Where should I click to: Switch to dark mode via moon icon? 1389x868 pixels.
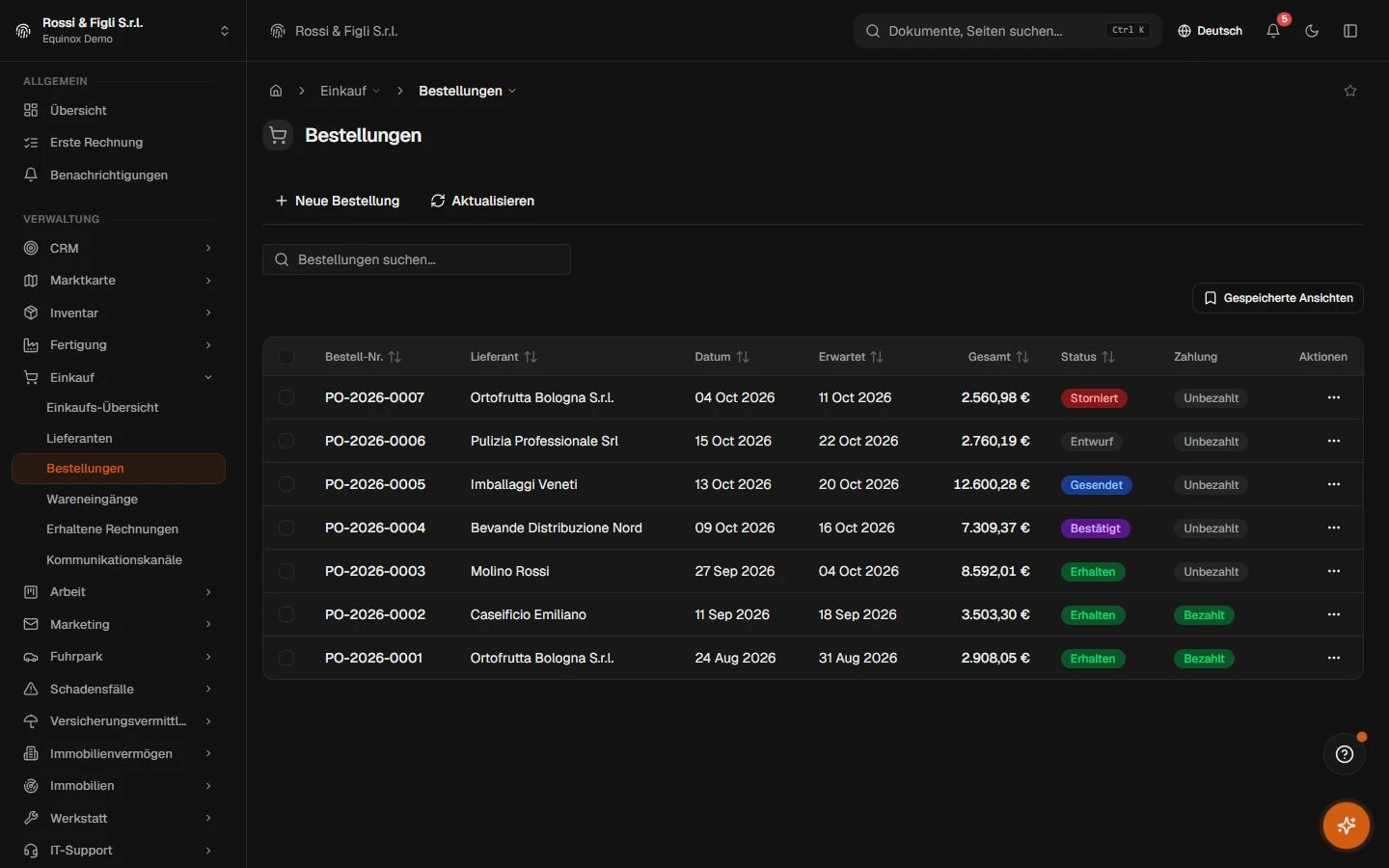(1312, 31)
